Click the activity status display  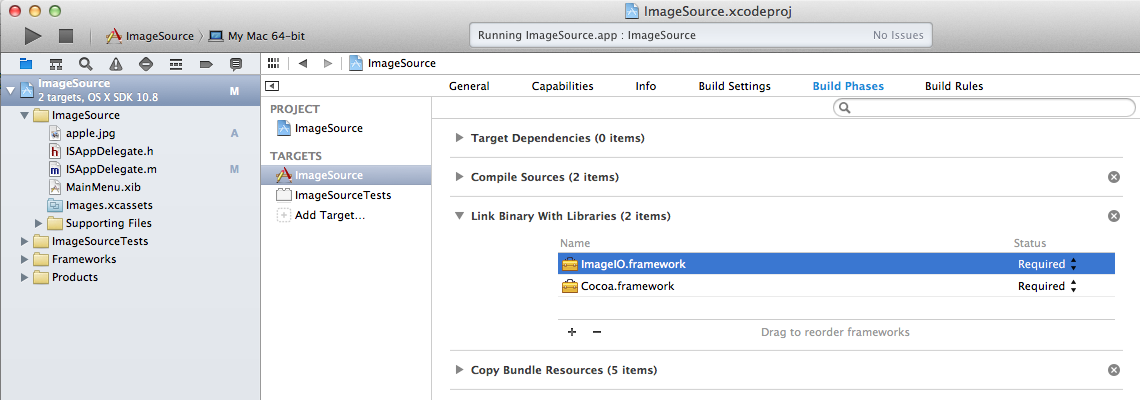tap(701, 35)
